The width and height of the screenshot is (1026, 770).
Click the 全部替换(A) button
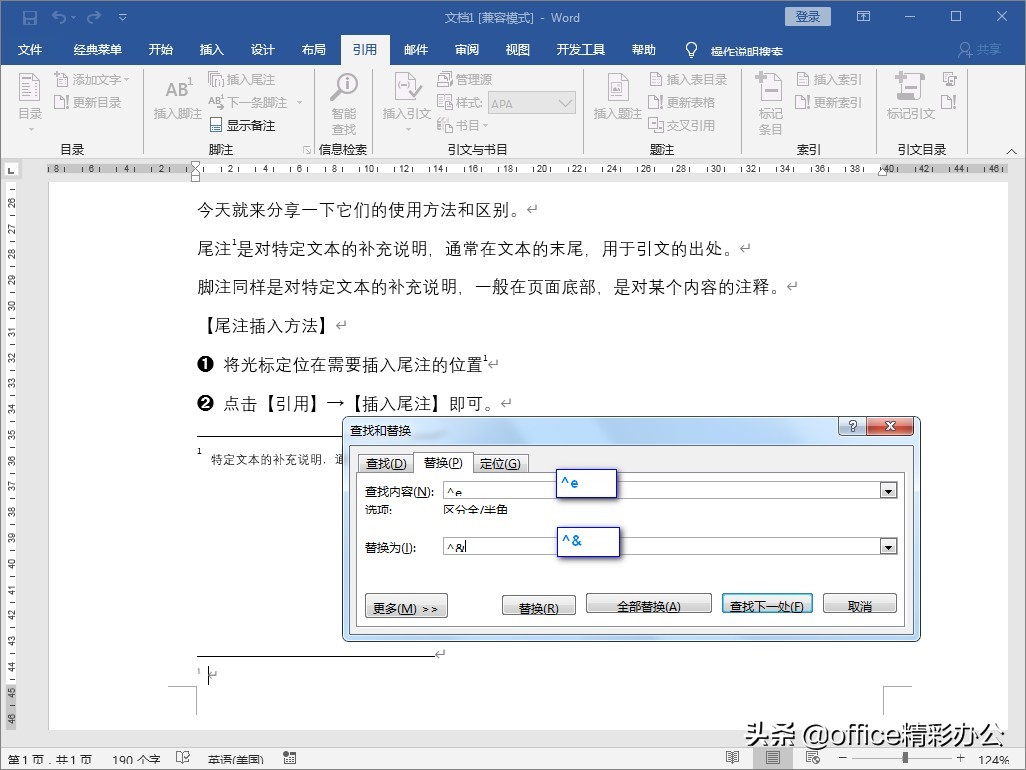pyautogui.click(x=648, y=606)
